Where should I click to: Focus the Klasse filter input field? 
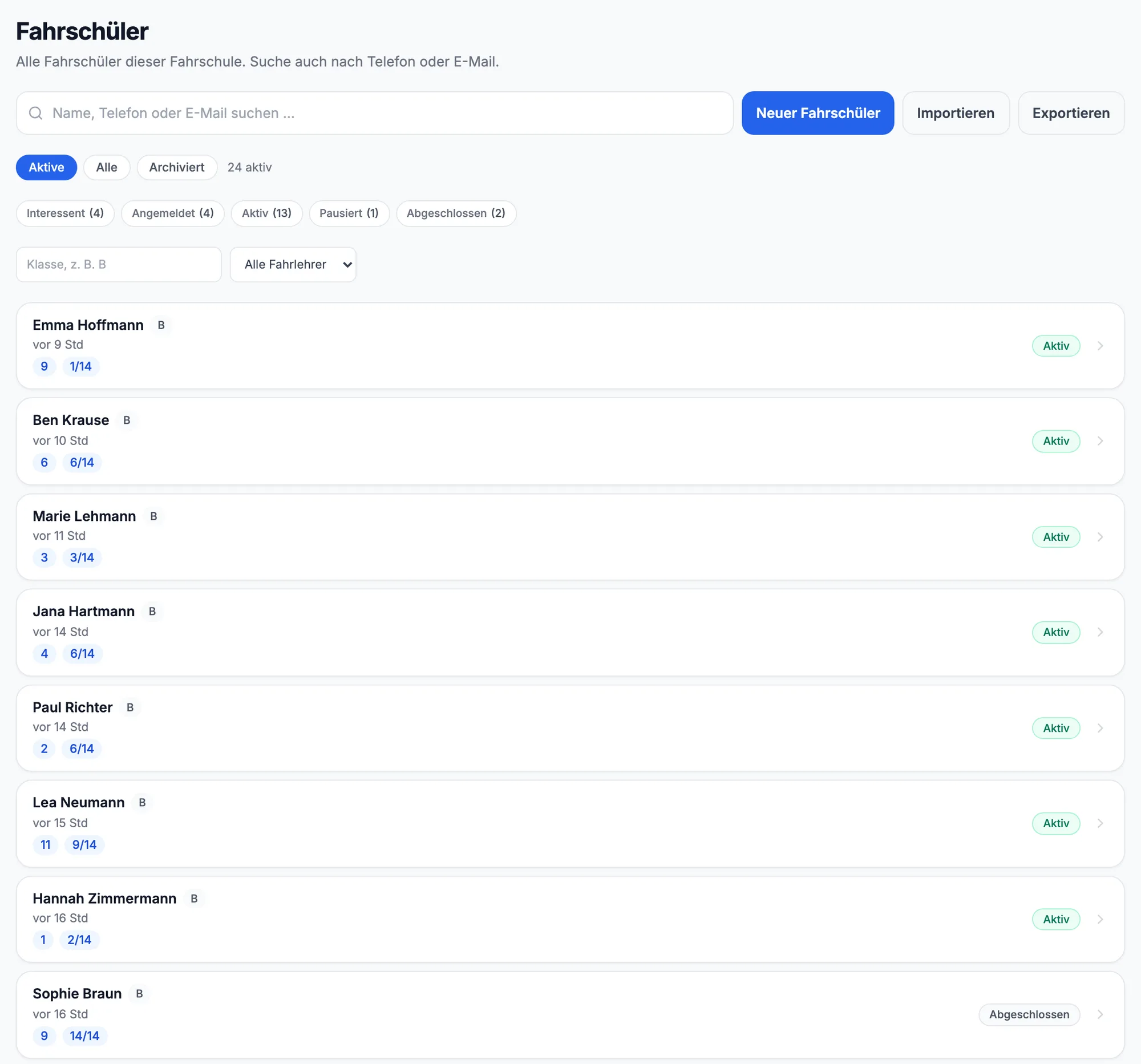click(119, 265)
